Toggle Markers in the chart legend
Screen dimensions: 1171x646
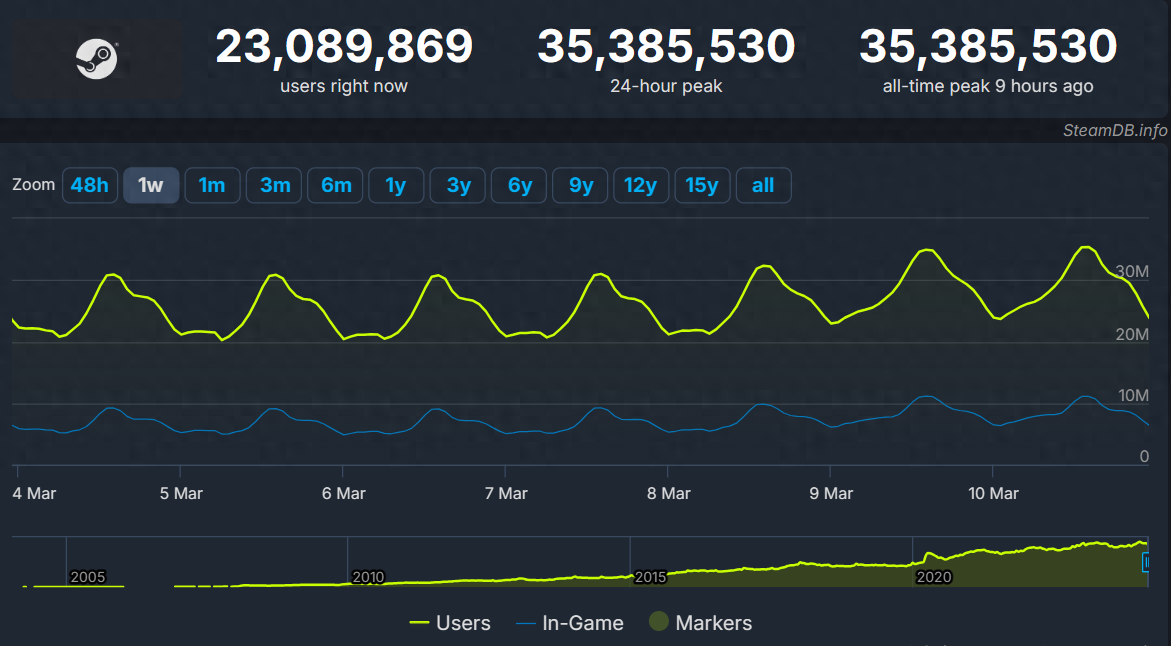(700, 623)
